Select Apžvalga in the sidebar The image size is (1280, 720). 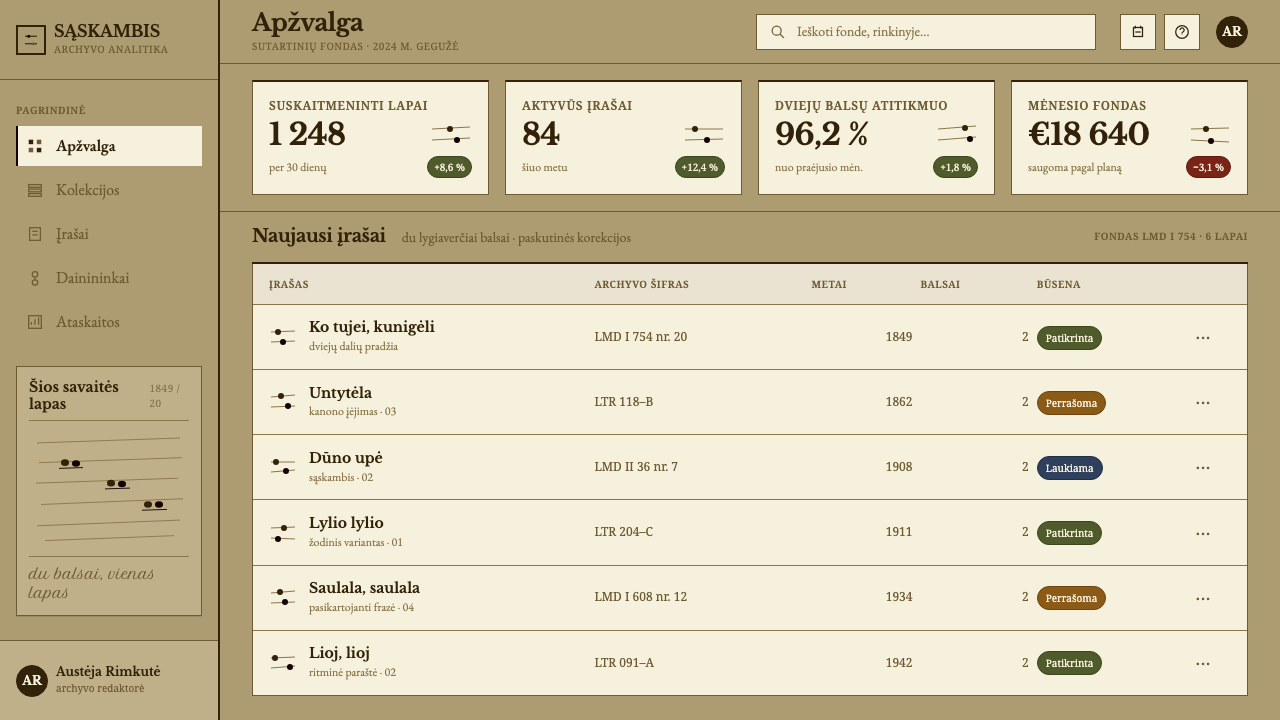point(109,146)
